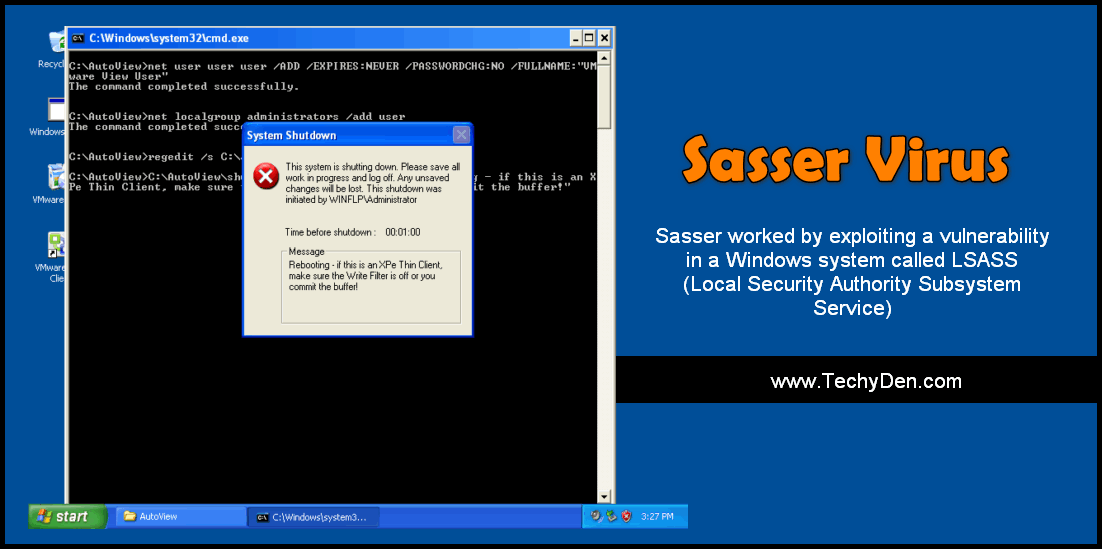
Task: Click the cmd scrollbar down arrow
Action: tap(604, 495)
